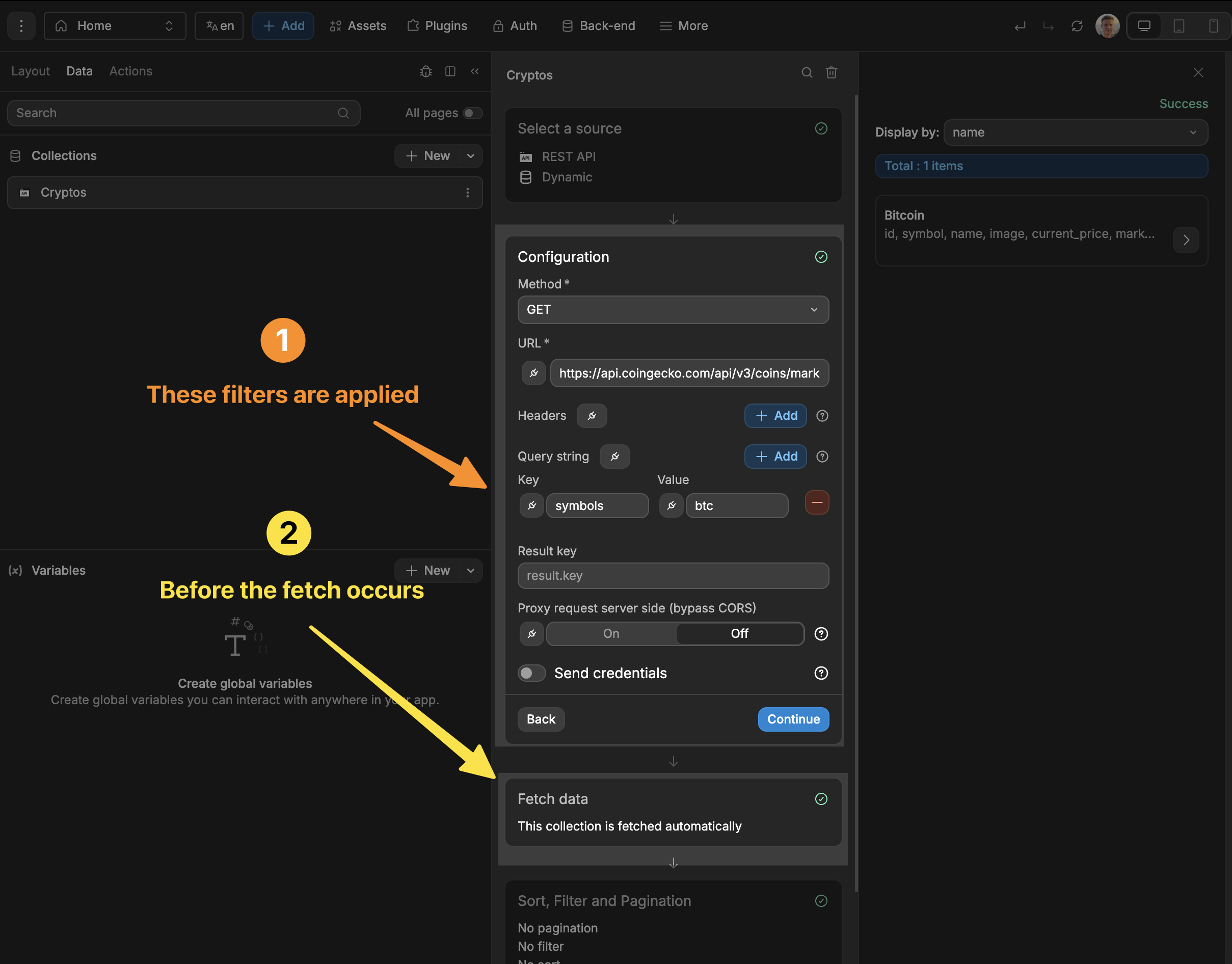Click the Result key input field

tap(673, 576)
